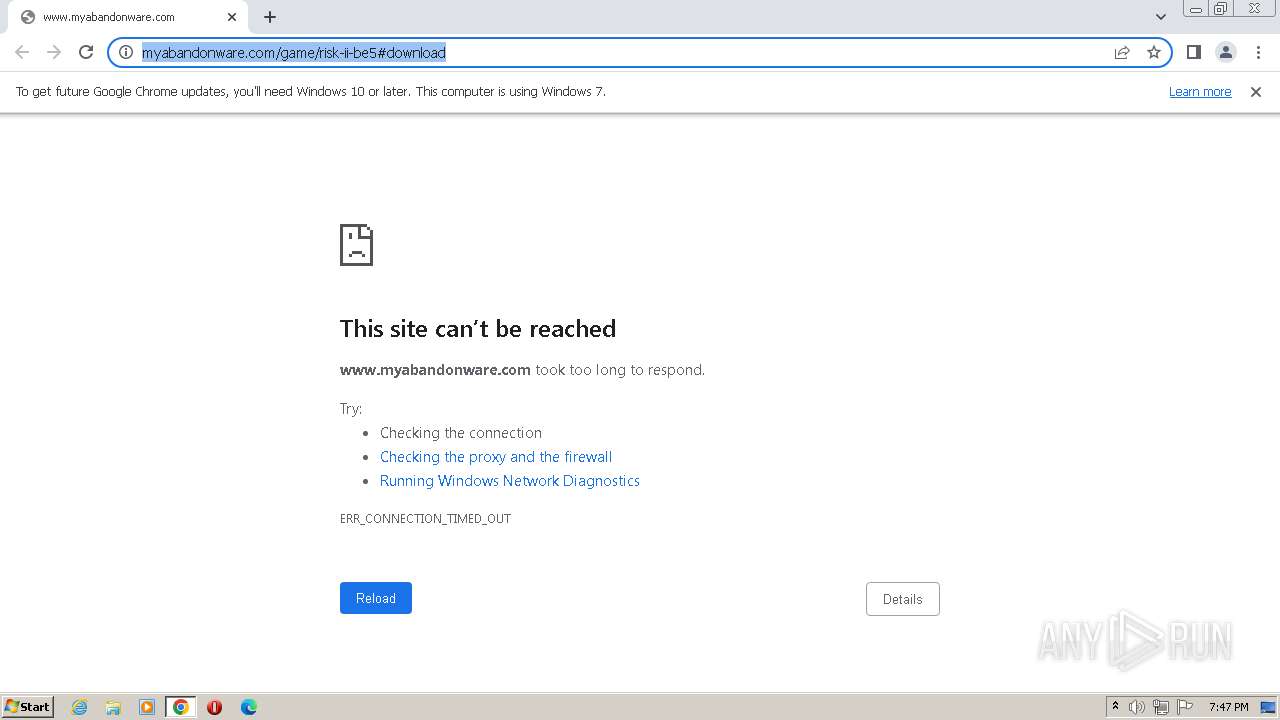View site information icon in address bar
This screenshot has width=1280, height=720.
pyautogui.click(x=126, y=52)
